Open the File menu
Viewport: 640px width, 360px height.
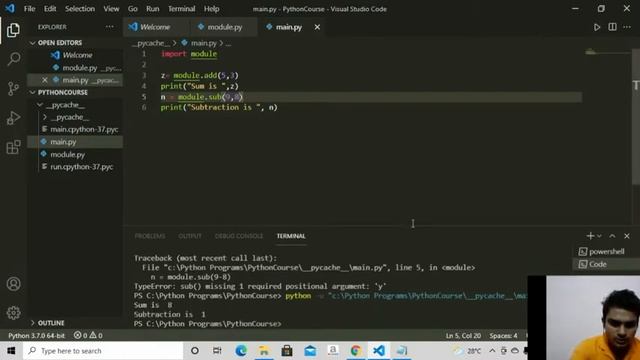tap(29, 9)
